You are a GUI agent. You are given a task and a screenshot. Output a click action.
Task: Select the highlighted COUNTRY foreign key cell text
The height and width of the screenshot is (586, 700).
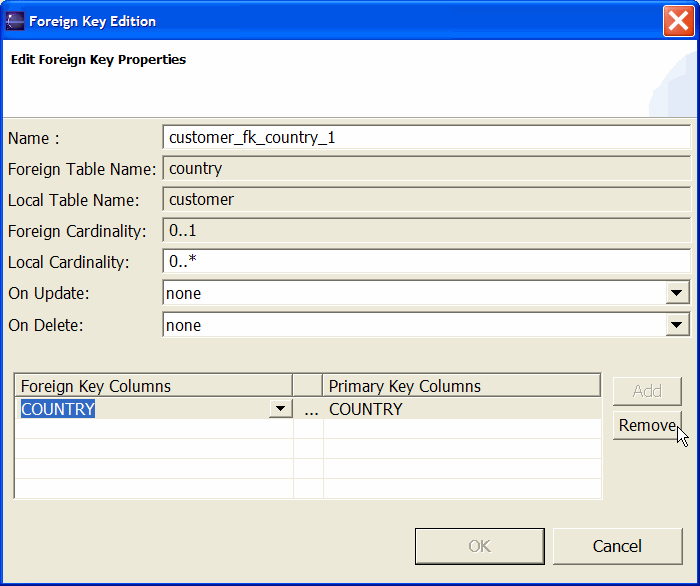(x=58, y=409)
